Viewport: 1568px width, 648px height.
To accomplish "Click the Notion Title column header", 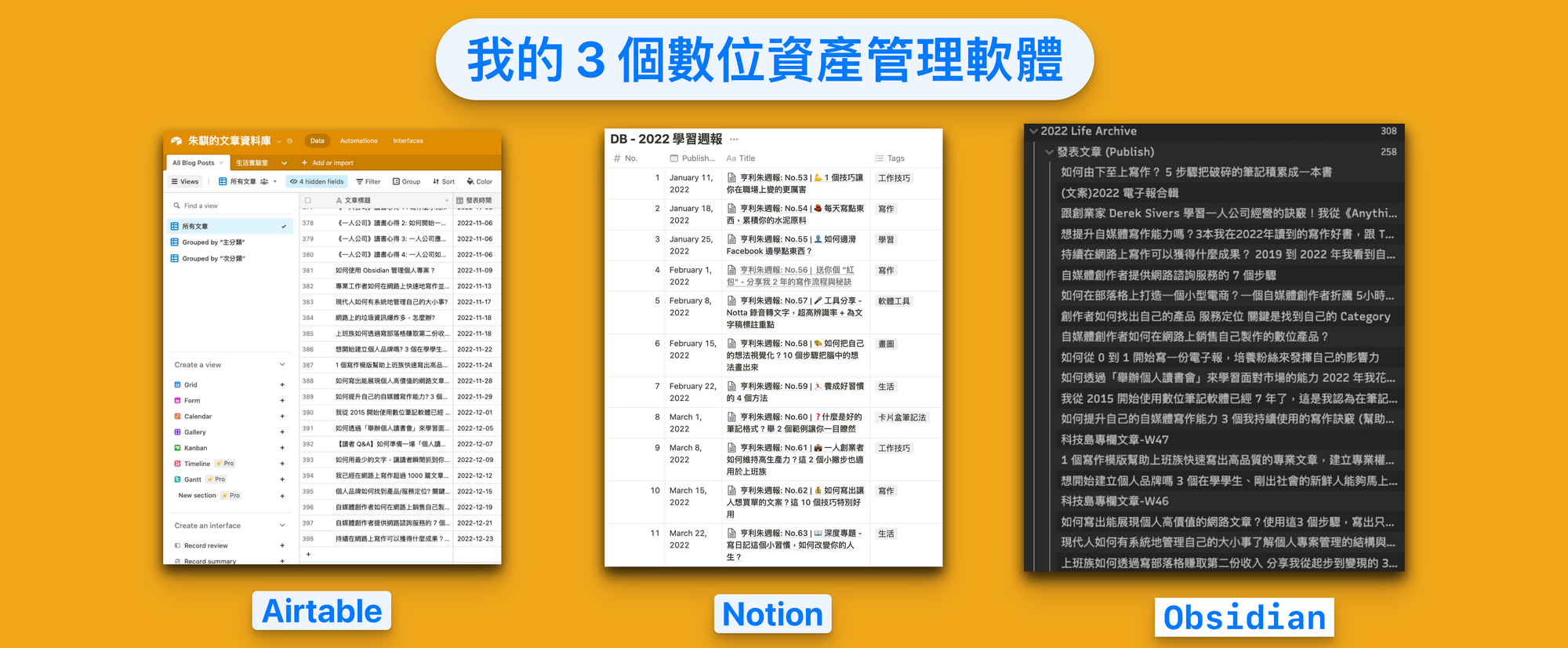I will tap(741, 158).
